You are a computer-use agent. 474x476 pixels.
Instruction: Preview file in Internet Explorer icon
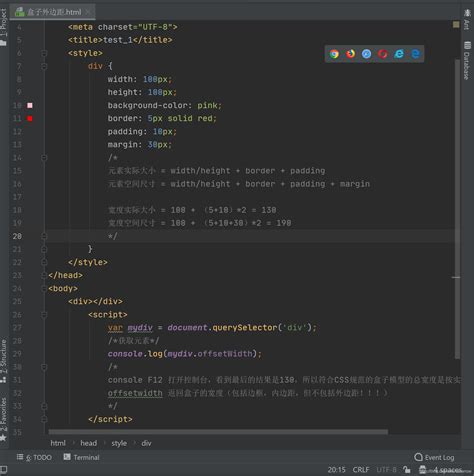coord(399,54)
